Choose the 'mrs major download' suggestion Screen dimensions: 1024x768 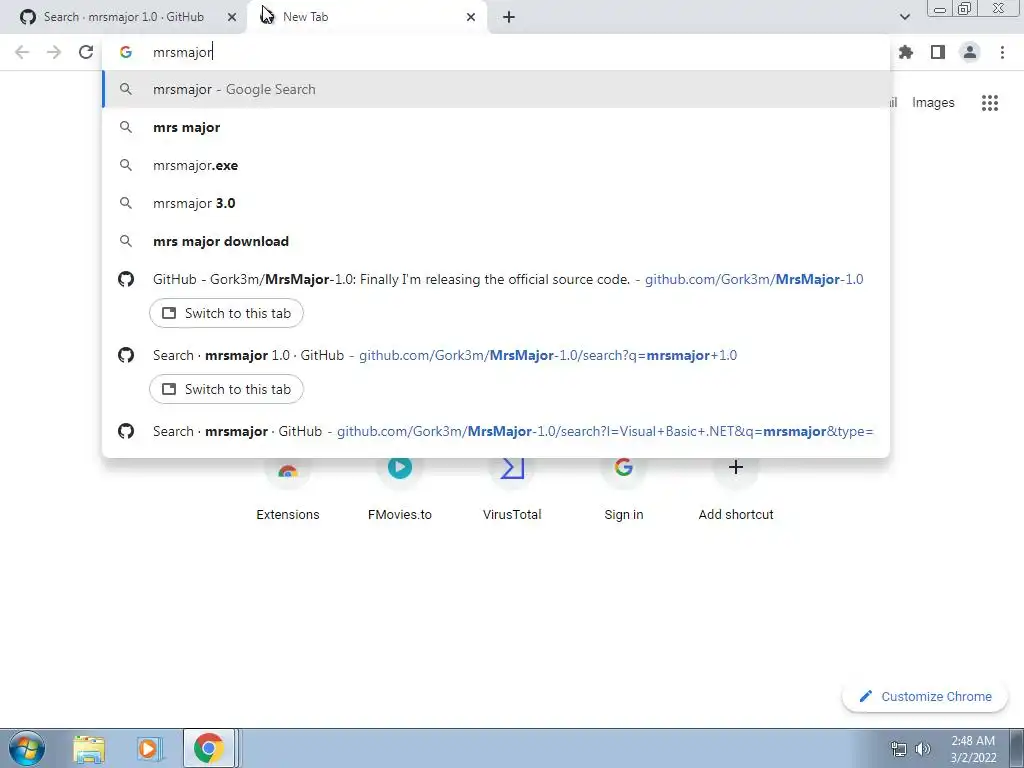coord(496,241)
